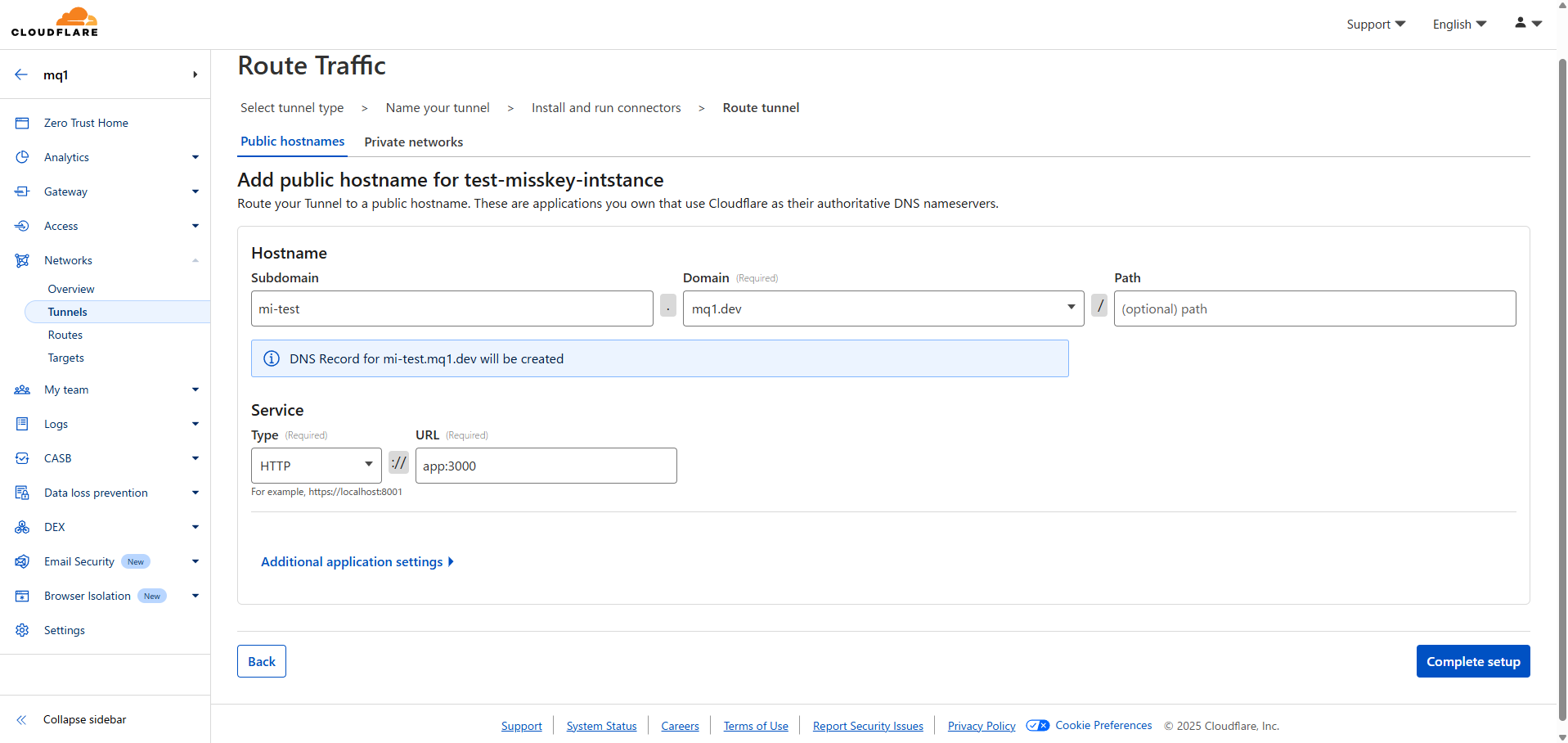Click Collapse sidebar label

[x=85, y=720]
